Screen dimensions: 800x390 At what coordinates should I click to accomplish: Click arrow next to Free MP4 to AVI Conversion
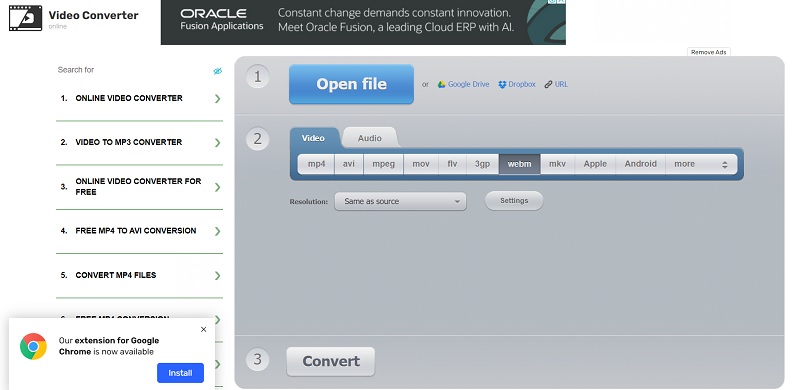[218, 231]
